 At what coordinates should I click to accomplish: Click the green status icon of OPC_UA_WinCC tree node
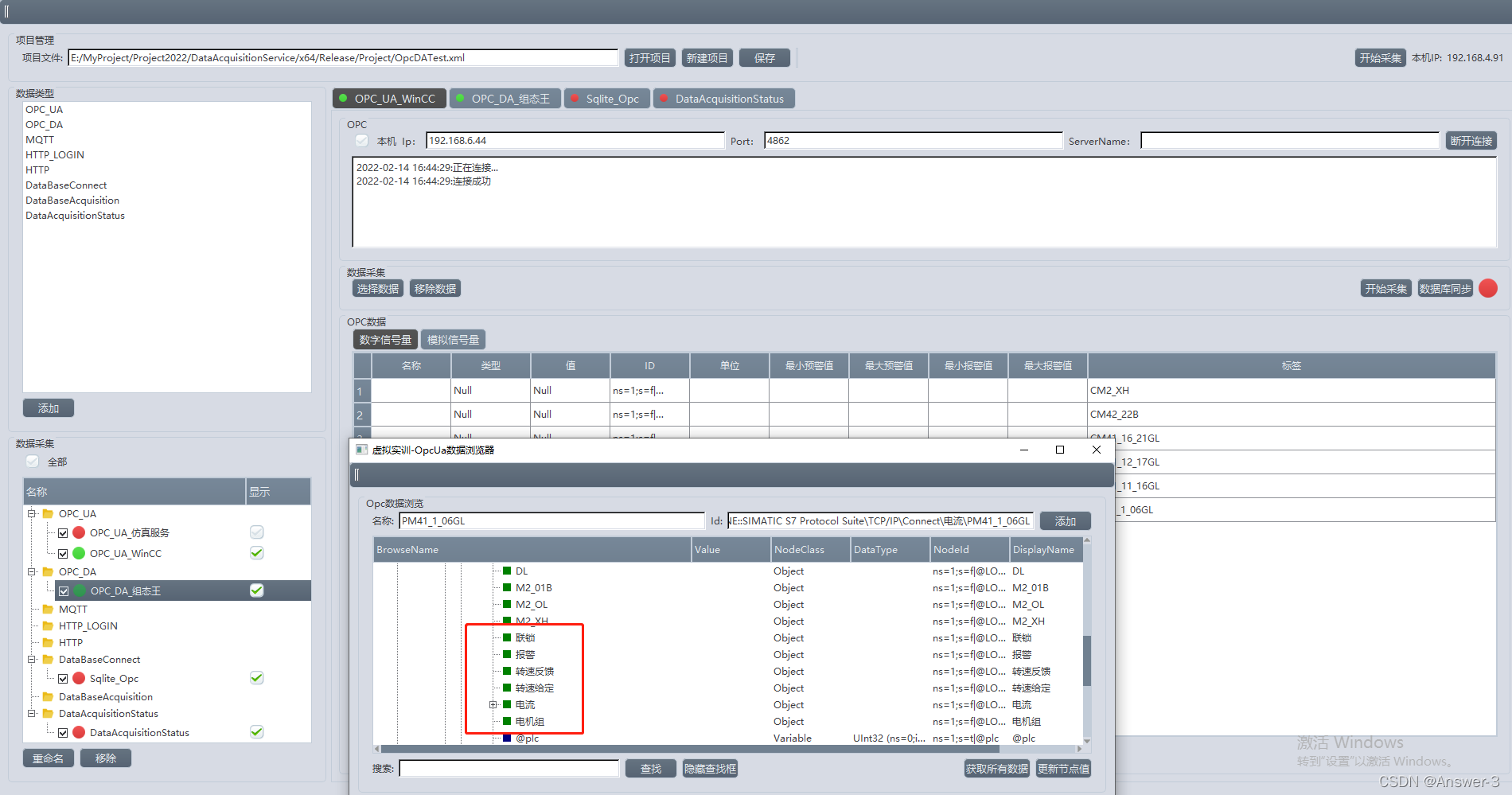(x=79, y=553)
